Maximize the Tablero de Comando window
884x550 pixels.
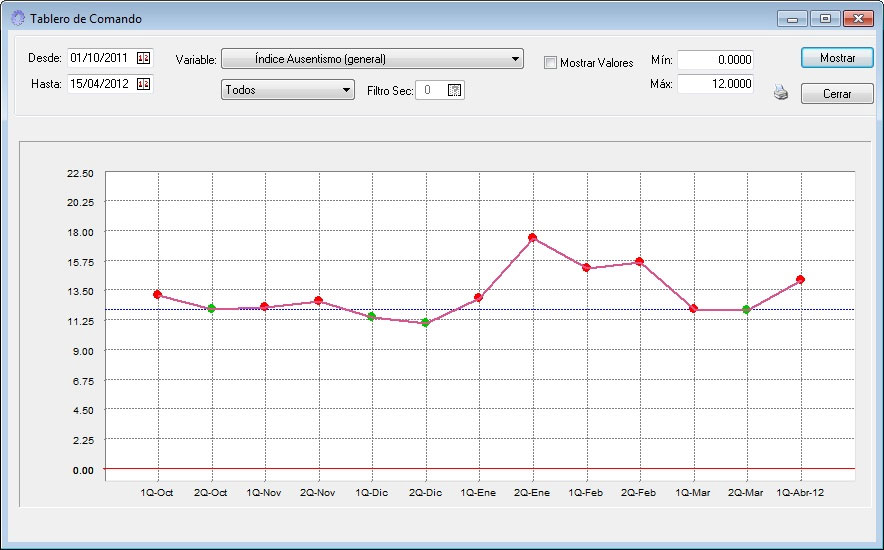825,18
